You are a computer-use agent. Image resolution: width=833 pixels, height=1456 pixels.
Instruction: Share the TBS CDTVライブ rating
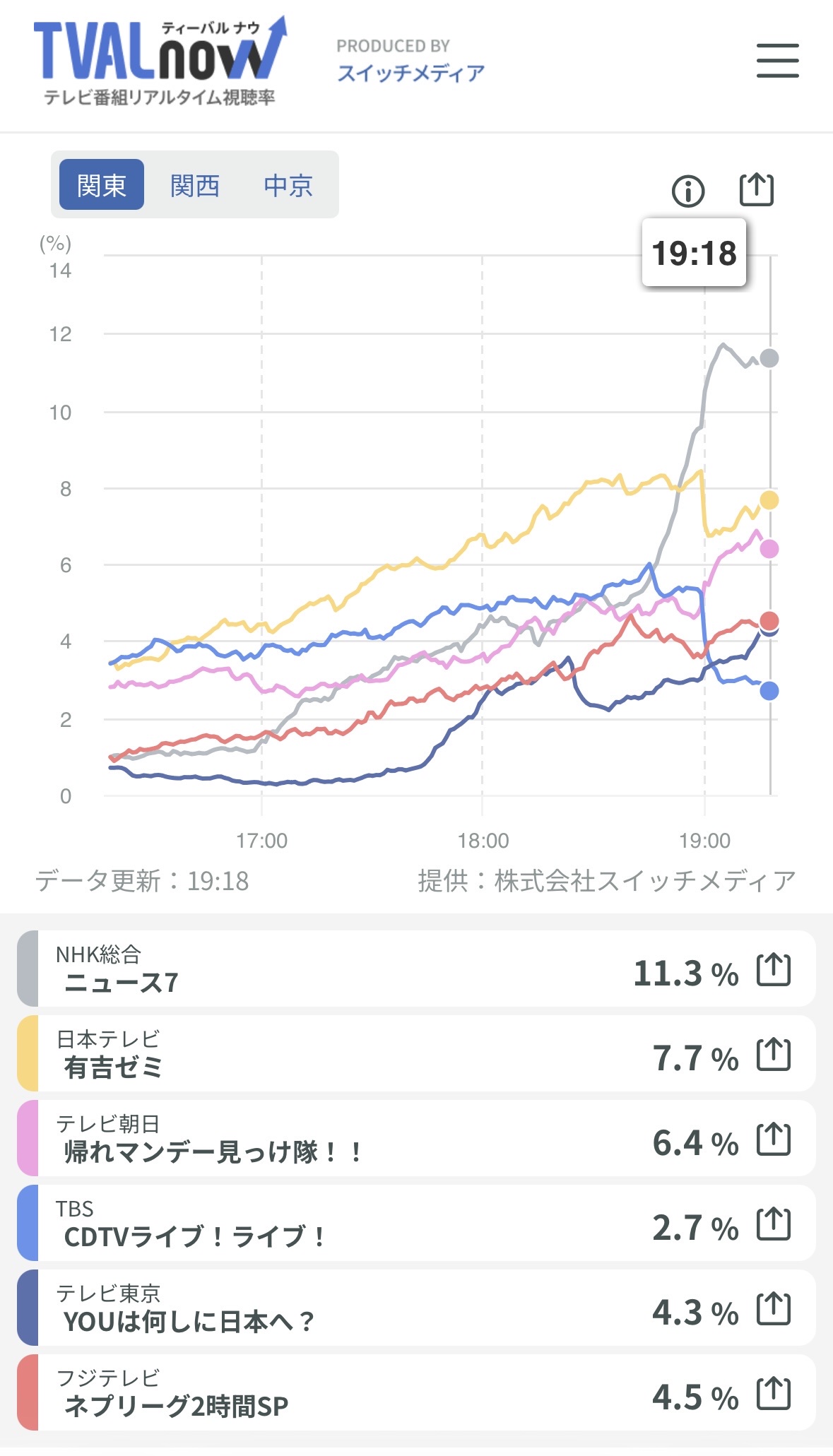coord(773,1224)
